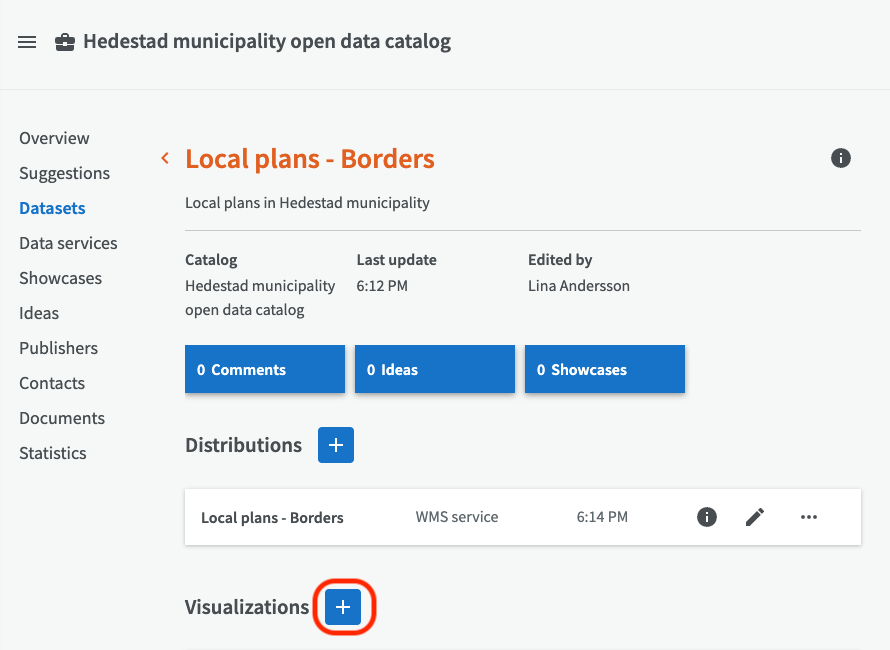Go back using the orange chevron

(165, 158)
